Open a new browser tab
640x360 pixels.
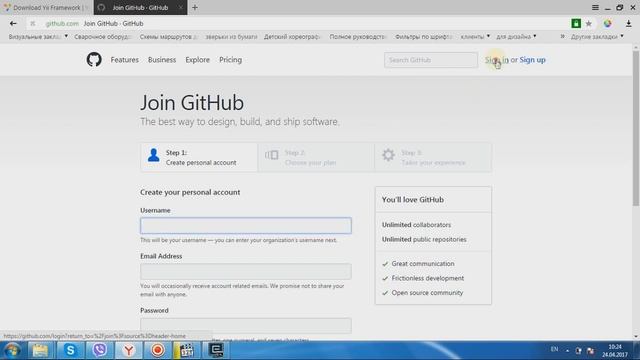coord(195,7)
